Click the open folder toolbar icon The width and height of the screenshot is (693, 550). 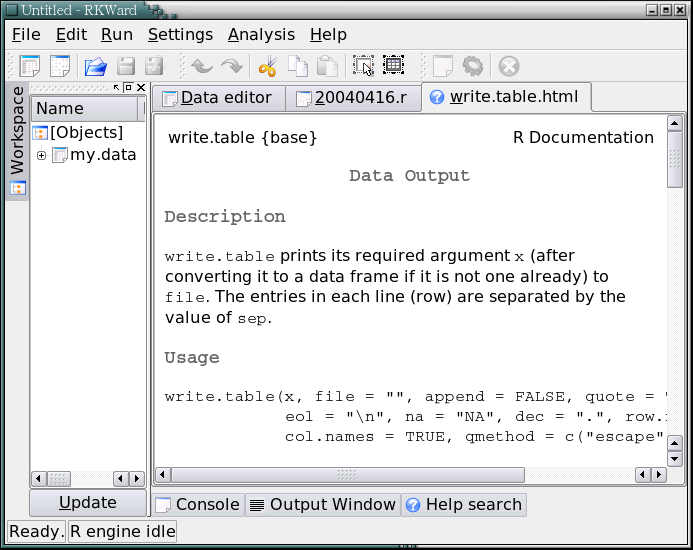click(96, 67)
